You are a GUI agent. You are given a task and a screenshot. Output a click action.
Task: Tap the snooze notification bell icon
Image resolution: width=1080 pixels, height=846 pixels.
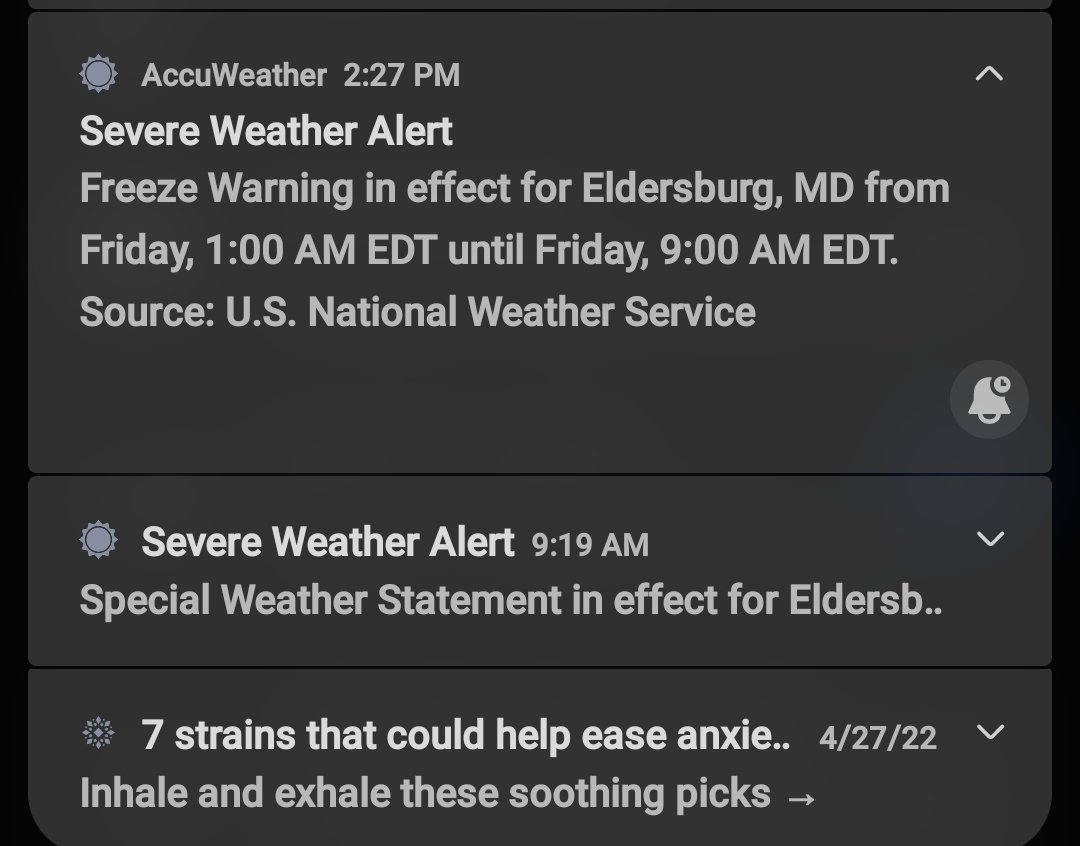point(989,400)
